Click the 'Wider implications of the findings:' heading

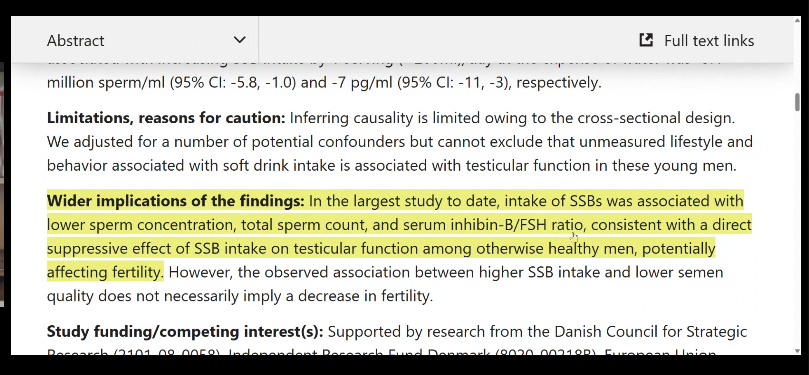(175, 201)
